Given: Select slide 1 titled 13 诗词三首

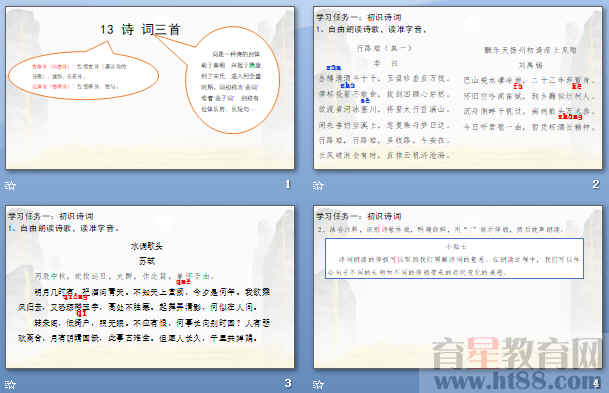Looking at the screenshot, I should coord(150,88).
